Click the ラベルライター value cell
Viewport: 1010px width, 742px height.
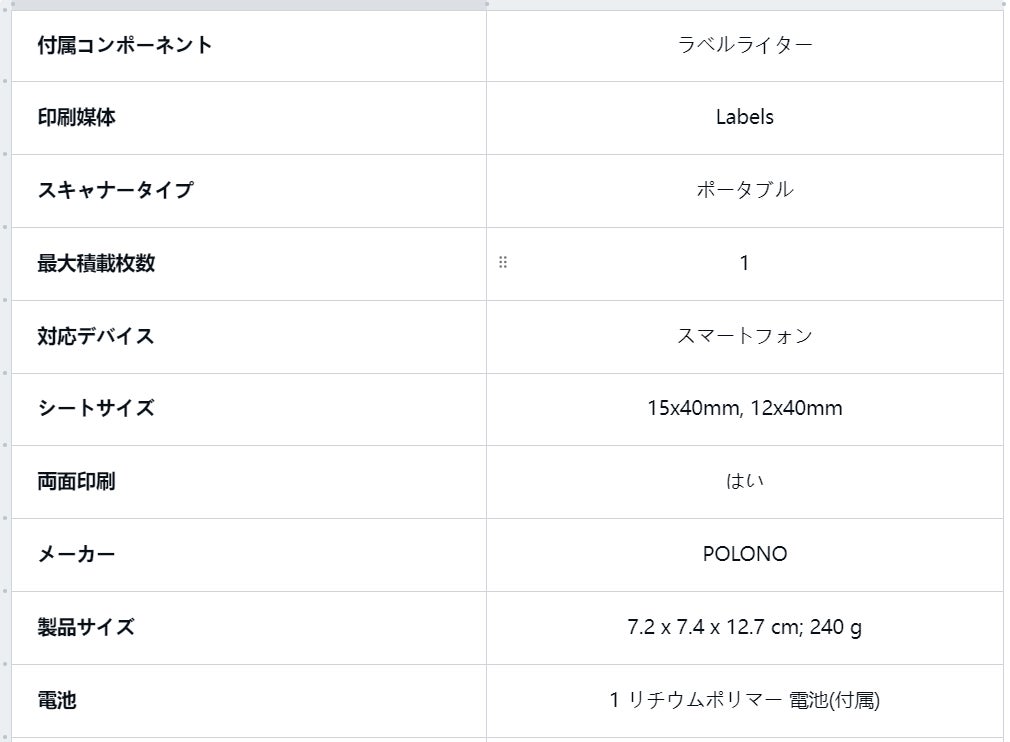(x=745, y=45)
